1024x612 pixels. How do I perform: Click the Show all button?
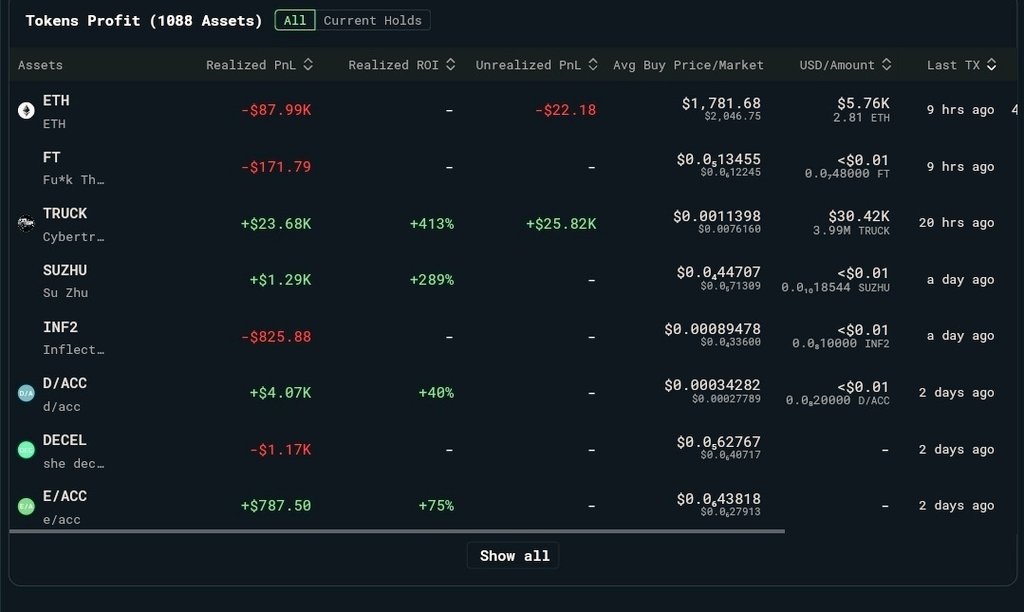[514, 556]
